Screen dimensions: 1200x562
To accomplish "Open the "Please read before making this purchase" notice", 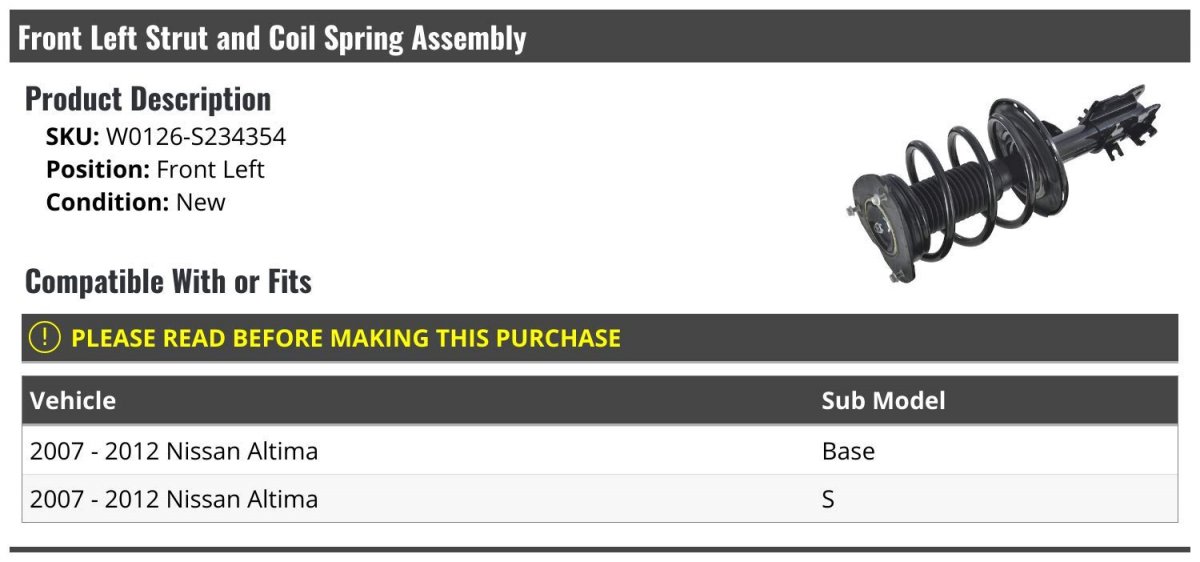I will coord(345,338).
